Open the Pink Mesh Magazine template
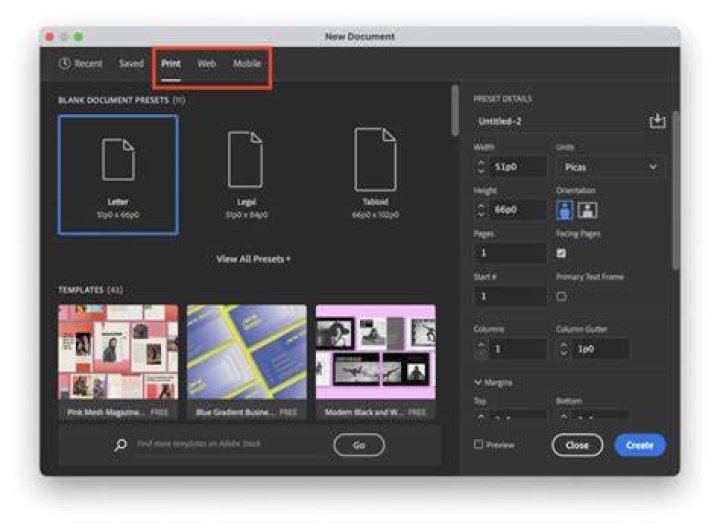Viewport: 720px width, 529px height. point(118,361)
